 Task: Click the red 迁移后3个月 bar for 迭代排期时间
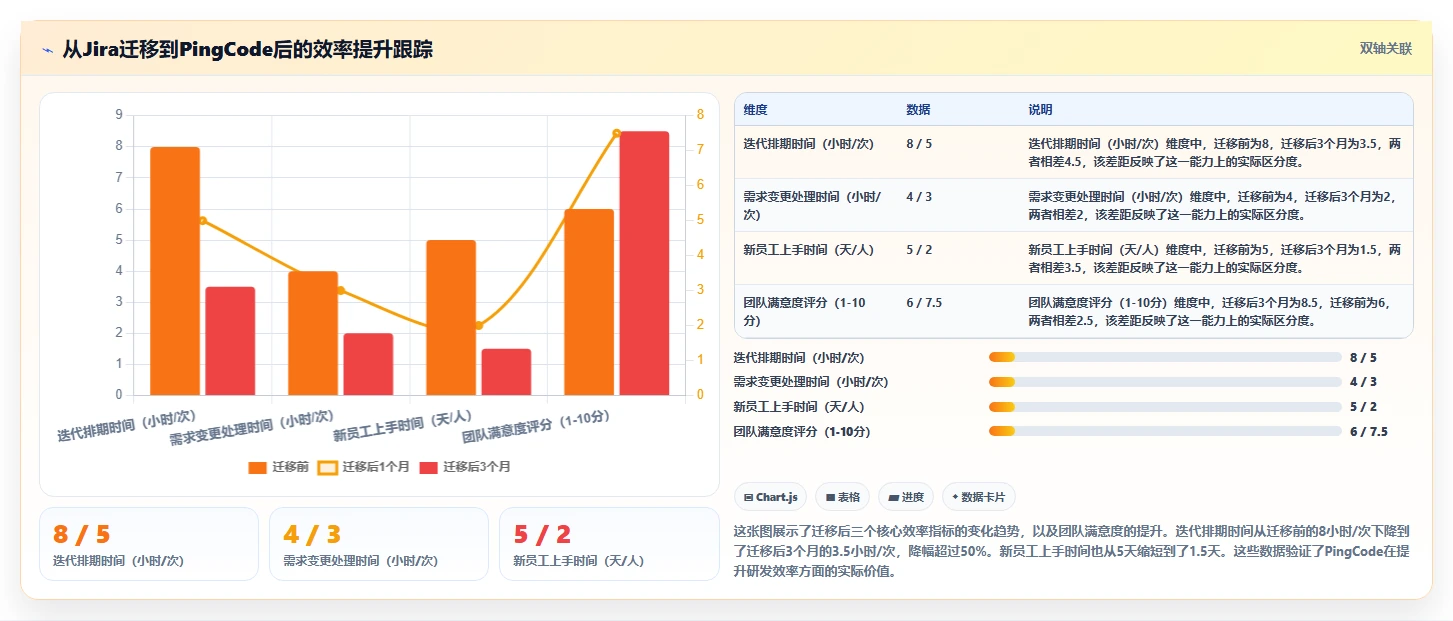[230, 341]
